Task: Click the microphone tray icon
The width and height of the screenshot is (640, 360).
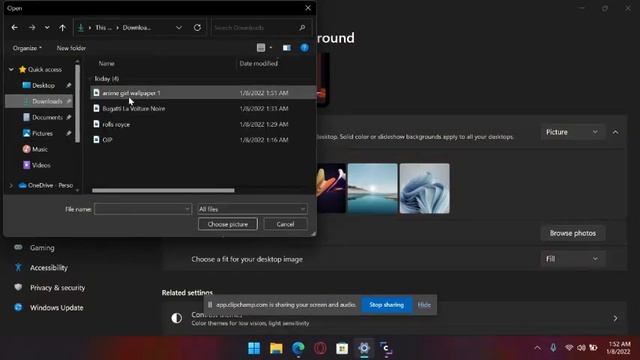Action: point(553,348)
